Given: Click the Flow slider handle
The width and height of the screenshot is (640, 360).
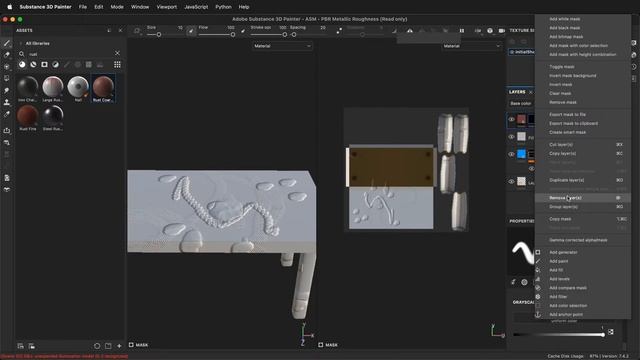Looking at the screenshot, I should (x=233, y=35).
